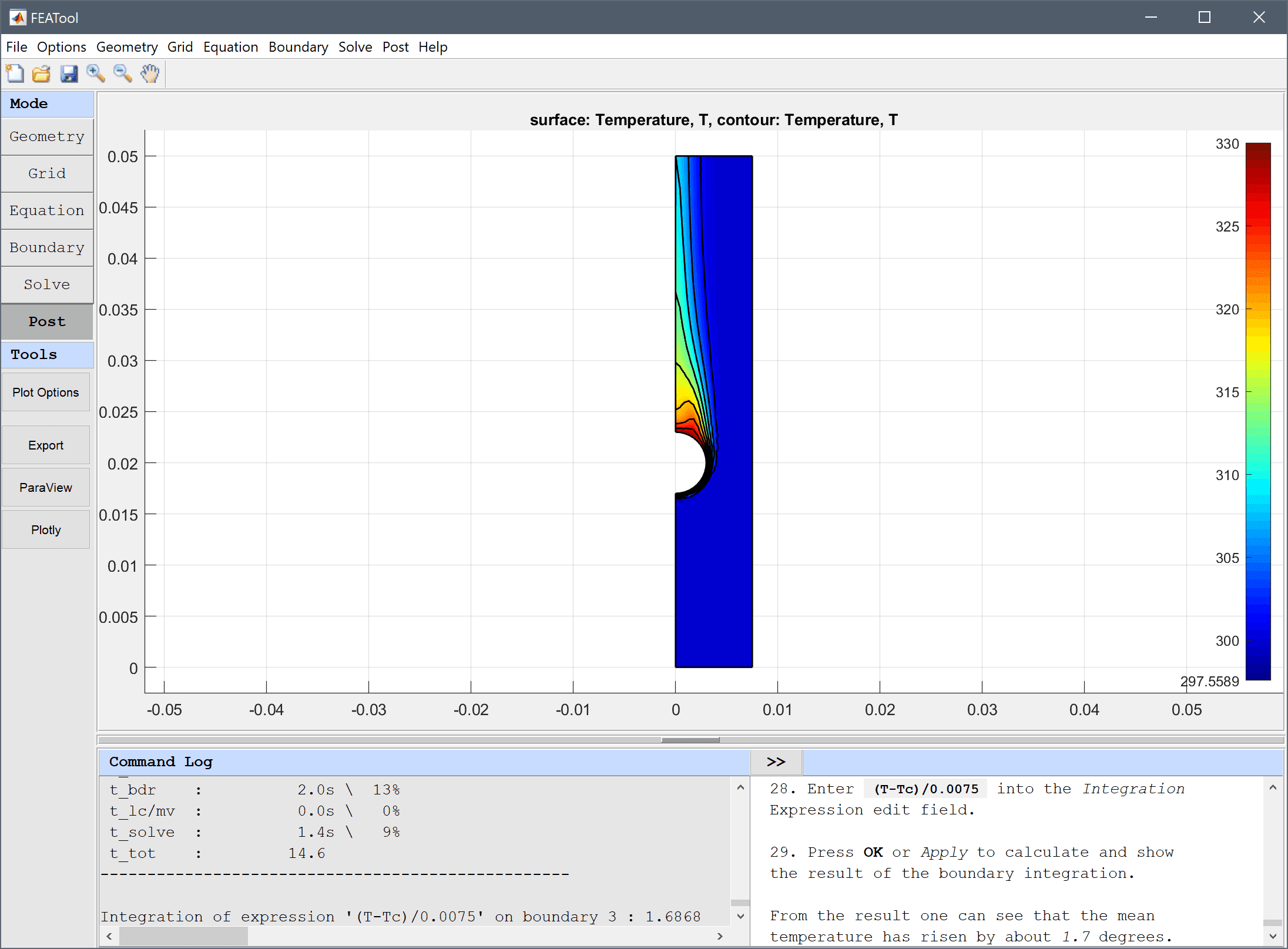Open the Options menu
Image resolution: width=1288 pixels, height=949 pixels.
tap(62, 47)
